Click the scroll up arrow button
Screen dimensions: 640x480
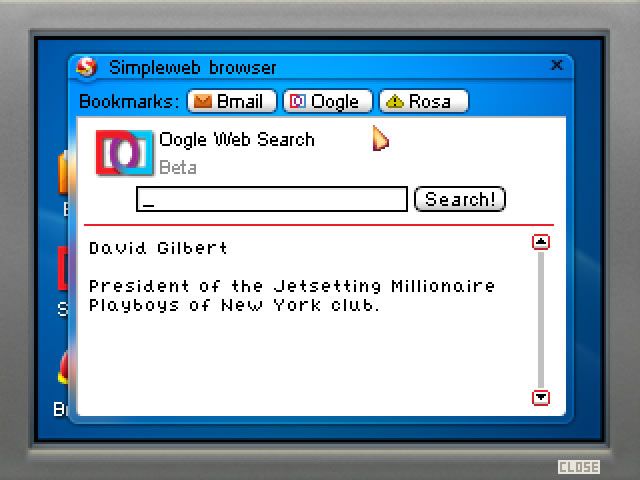click(x=541, y=242)
